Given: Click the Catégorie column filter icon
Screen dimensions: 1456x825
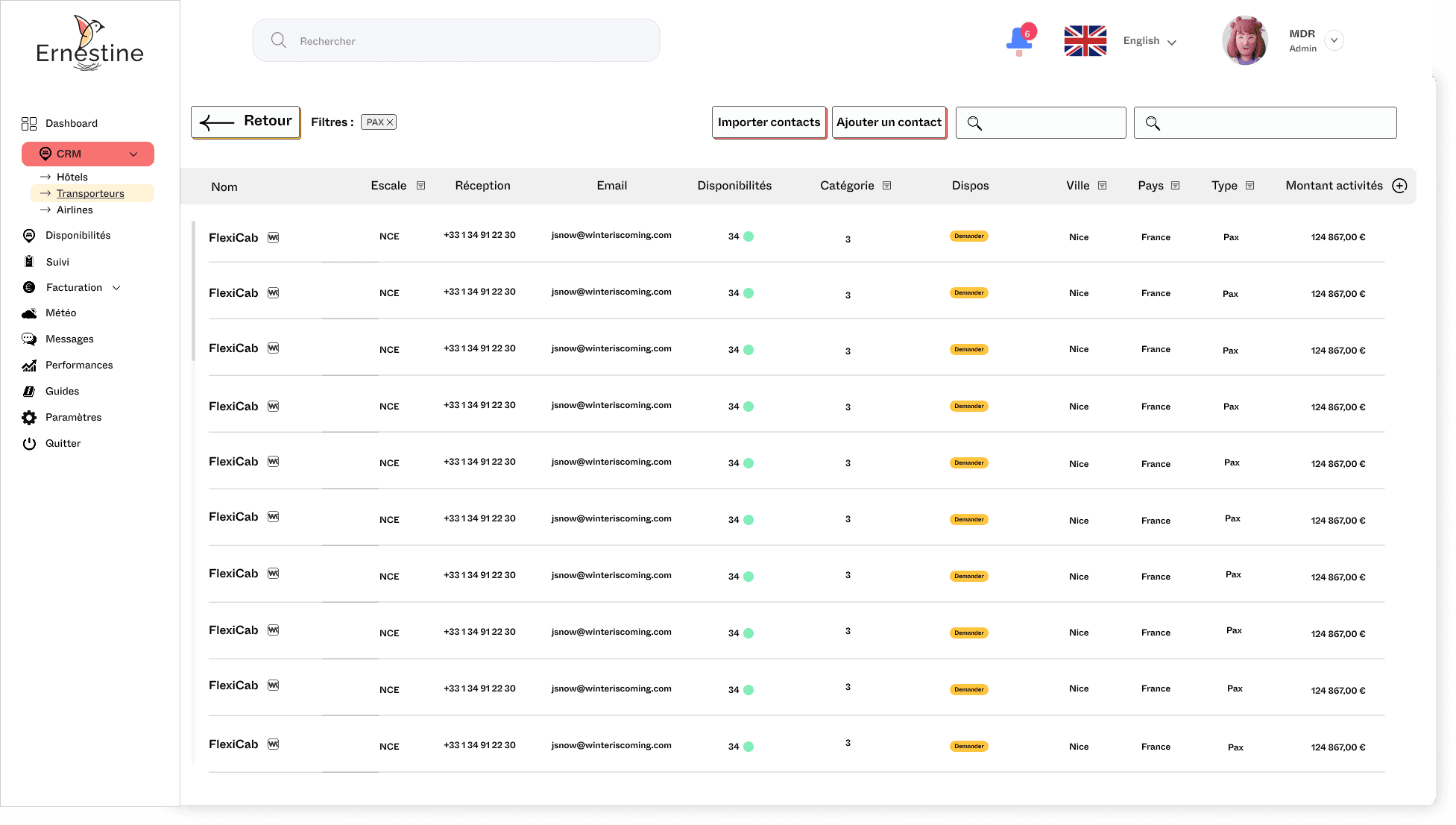Looking at the screenshot, I should click(x=886, y=186).
